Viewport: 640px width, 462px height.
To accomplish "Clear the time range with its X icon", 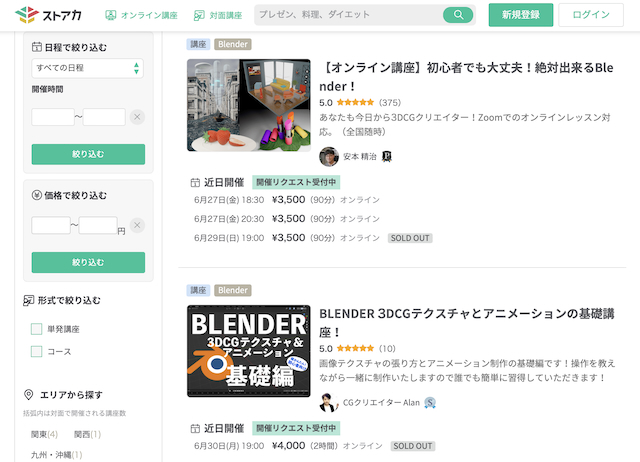I will pyautogui.click(x=137, y=117).
